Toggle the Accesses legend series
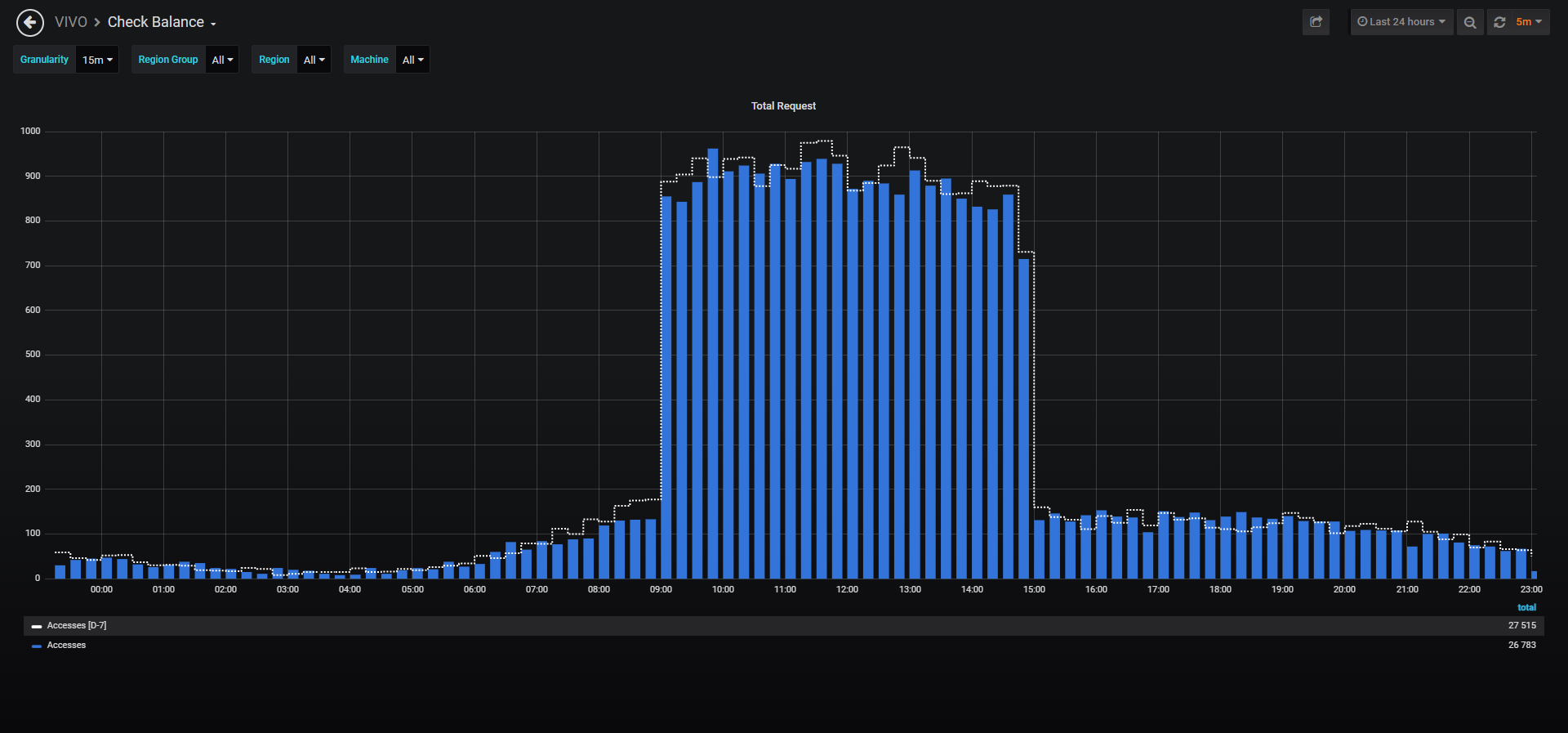This screenshot has height=733, width=1568. pos(66,646)
